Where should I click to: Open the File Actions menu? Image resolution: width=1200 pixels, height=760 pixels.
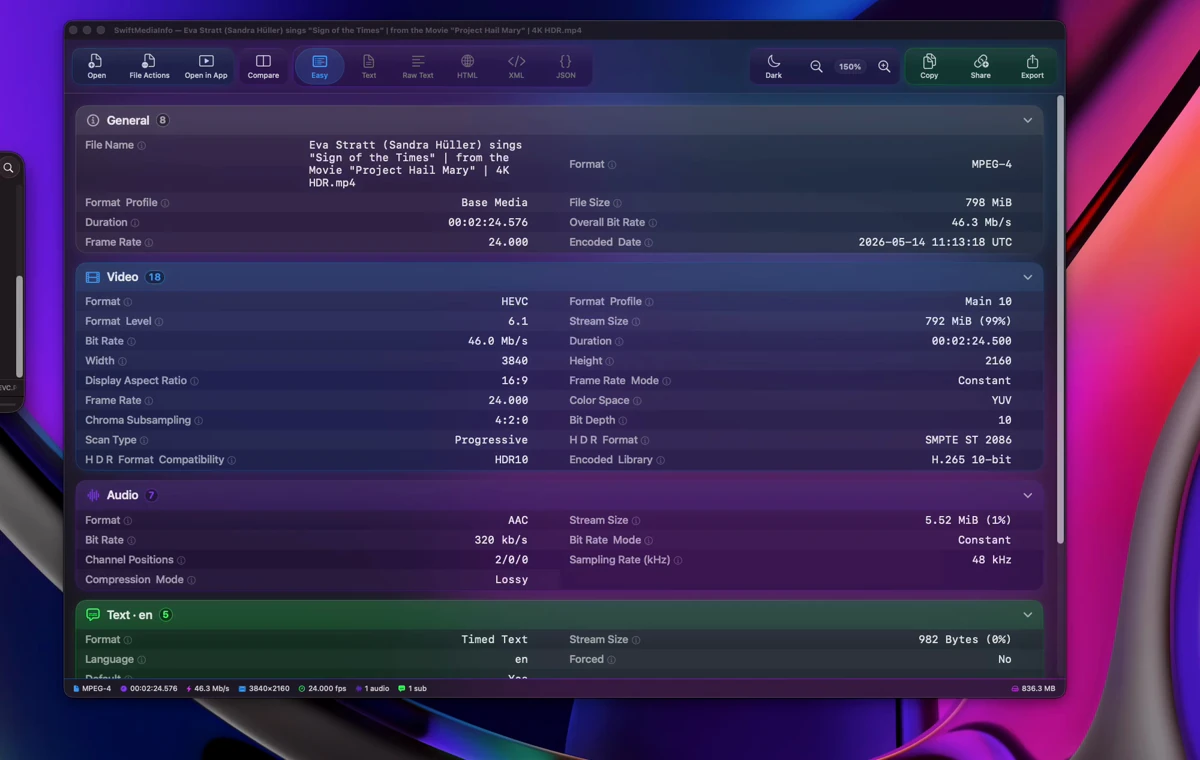pyautogui.click(x=149, y=66)
